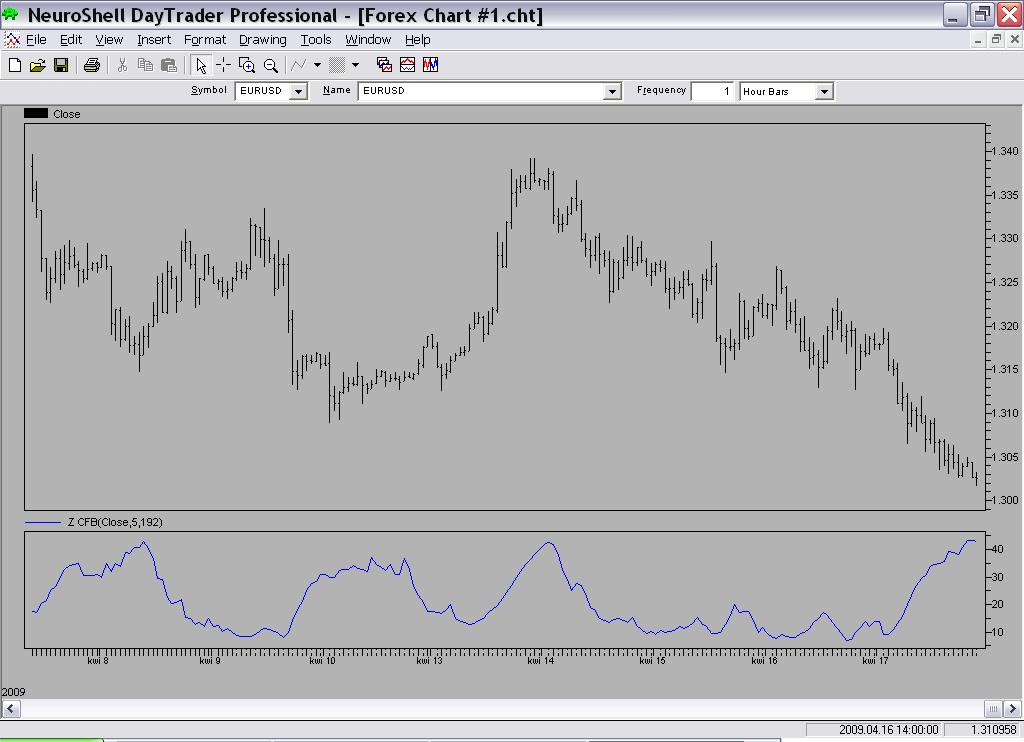
Task: Open the Help menu
Action: 417,40
